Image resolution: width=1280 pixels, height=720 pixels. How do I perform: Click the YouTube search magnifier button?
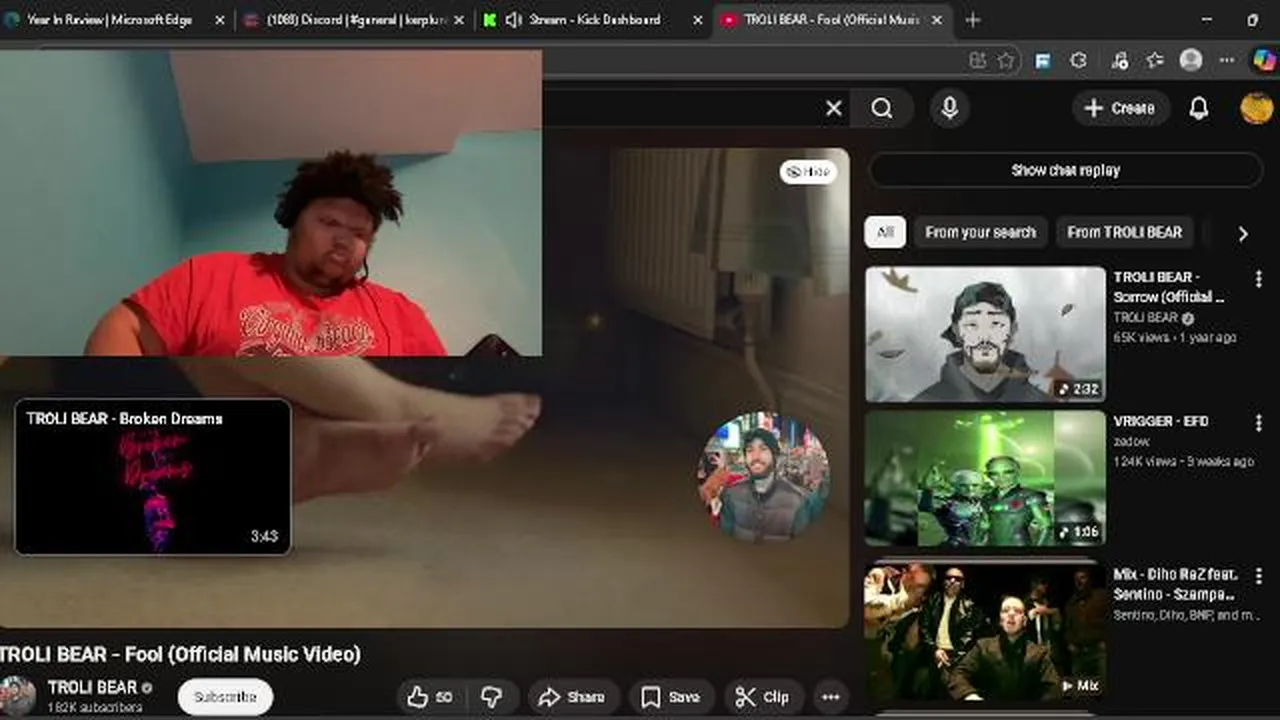[881, 108]
